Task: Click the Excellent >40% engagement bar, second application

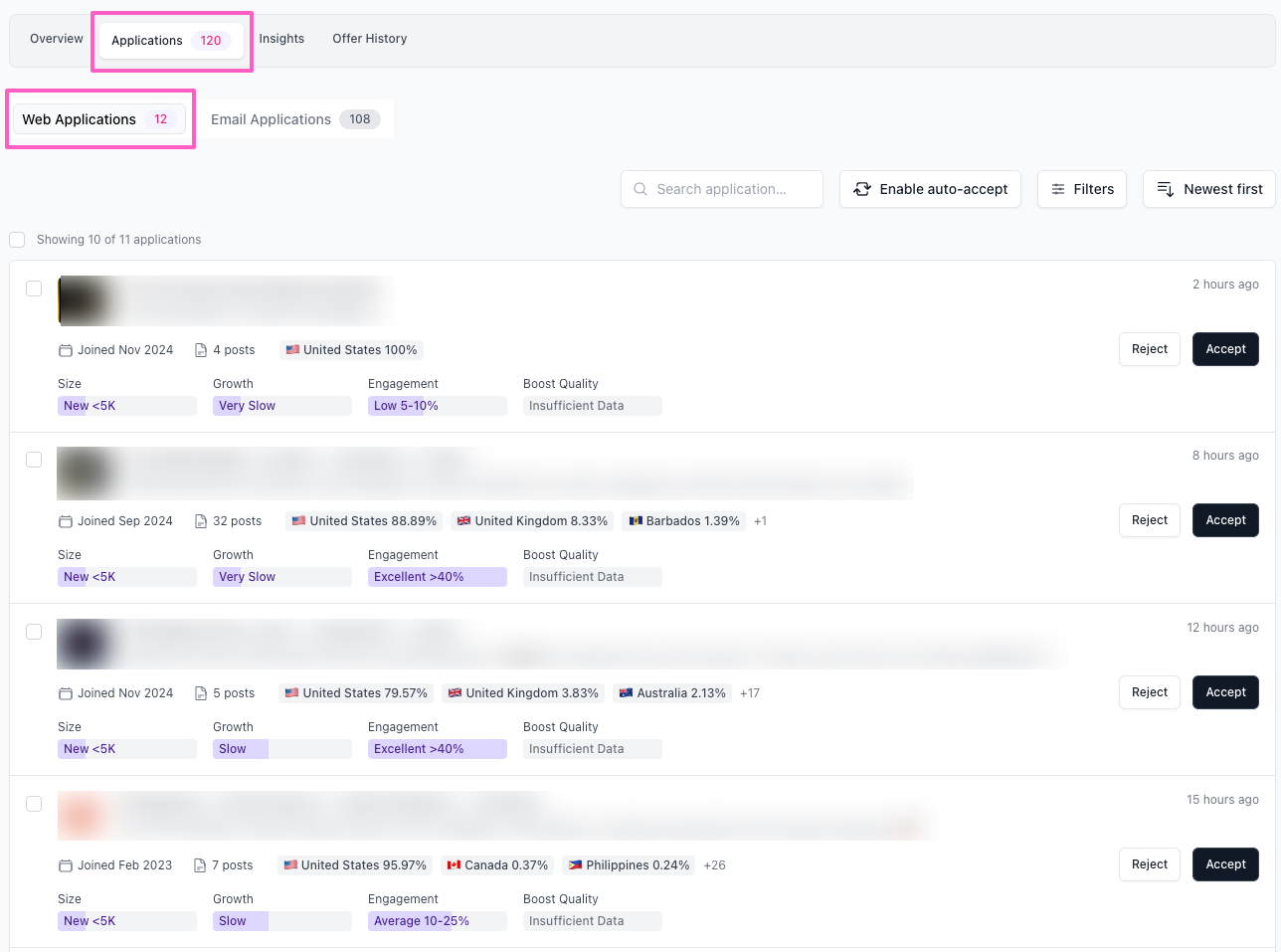Action: tap(437, 577)
